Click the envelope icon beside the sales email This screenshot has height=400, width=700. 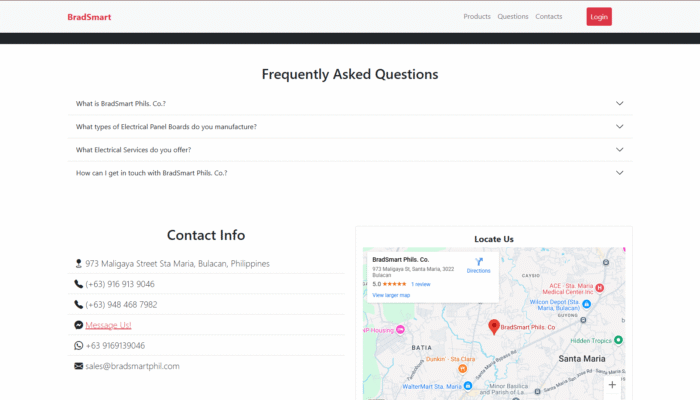tap(79, 366)
